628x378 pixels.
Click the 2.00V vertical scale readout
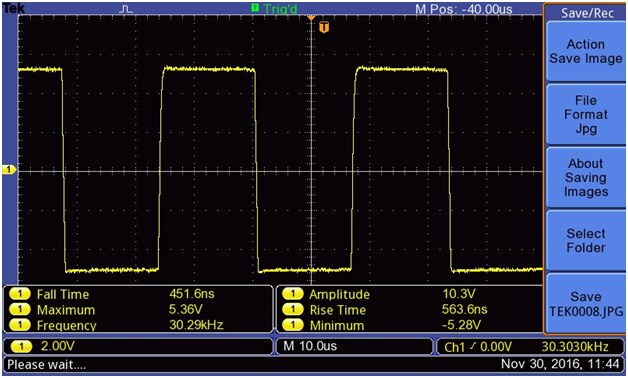point(58,346)
